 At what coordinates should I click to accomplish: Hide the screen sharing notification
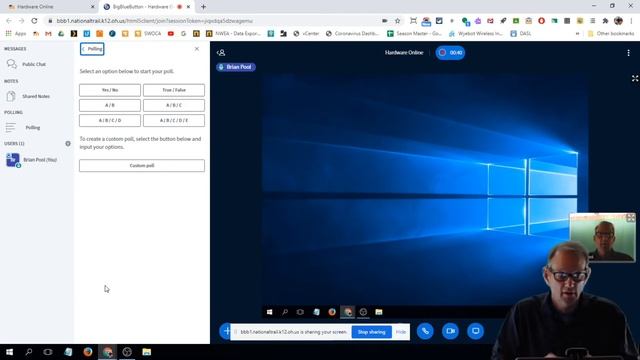(401, 332)
